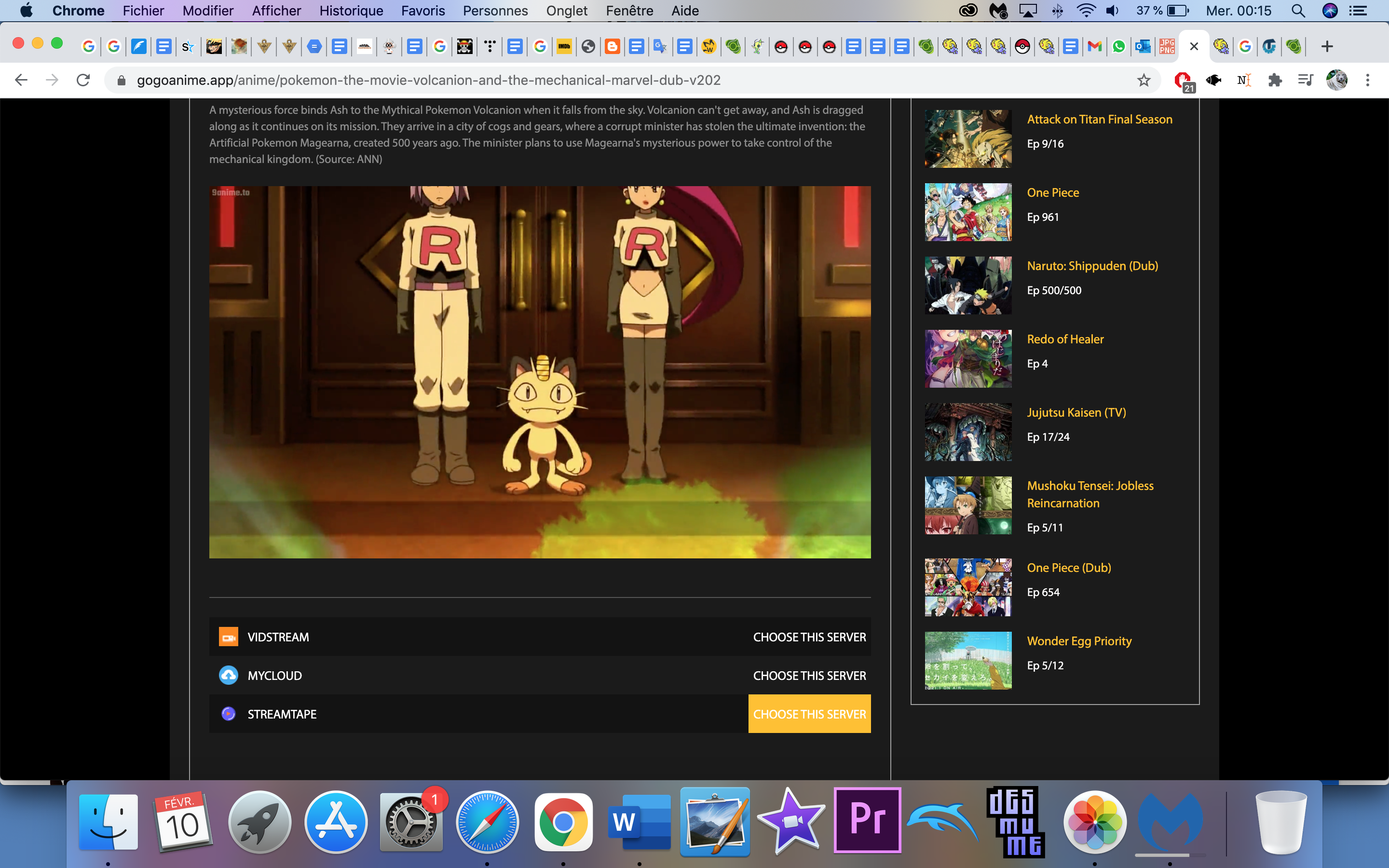Open Finder from the dock
The image size is (1389, 868).
(108, 822)
